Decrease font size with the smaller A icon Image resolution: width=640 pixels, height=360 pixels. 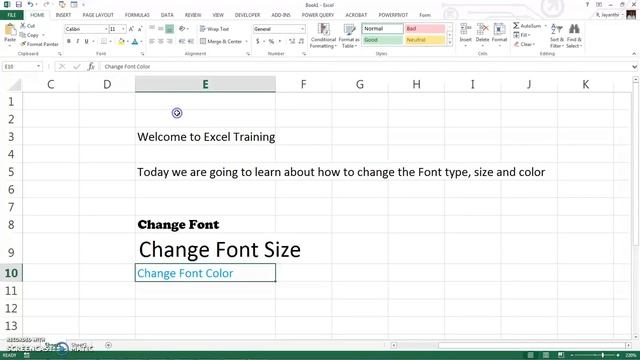(x=140, y=29)
